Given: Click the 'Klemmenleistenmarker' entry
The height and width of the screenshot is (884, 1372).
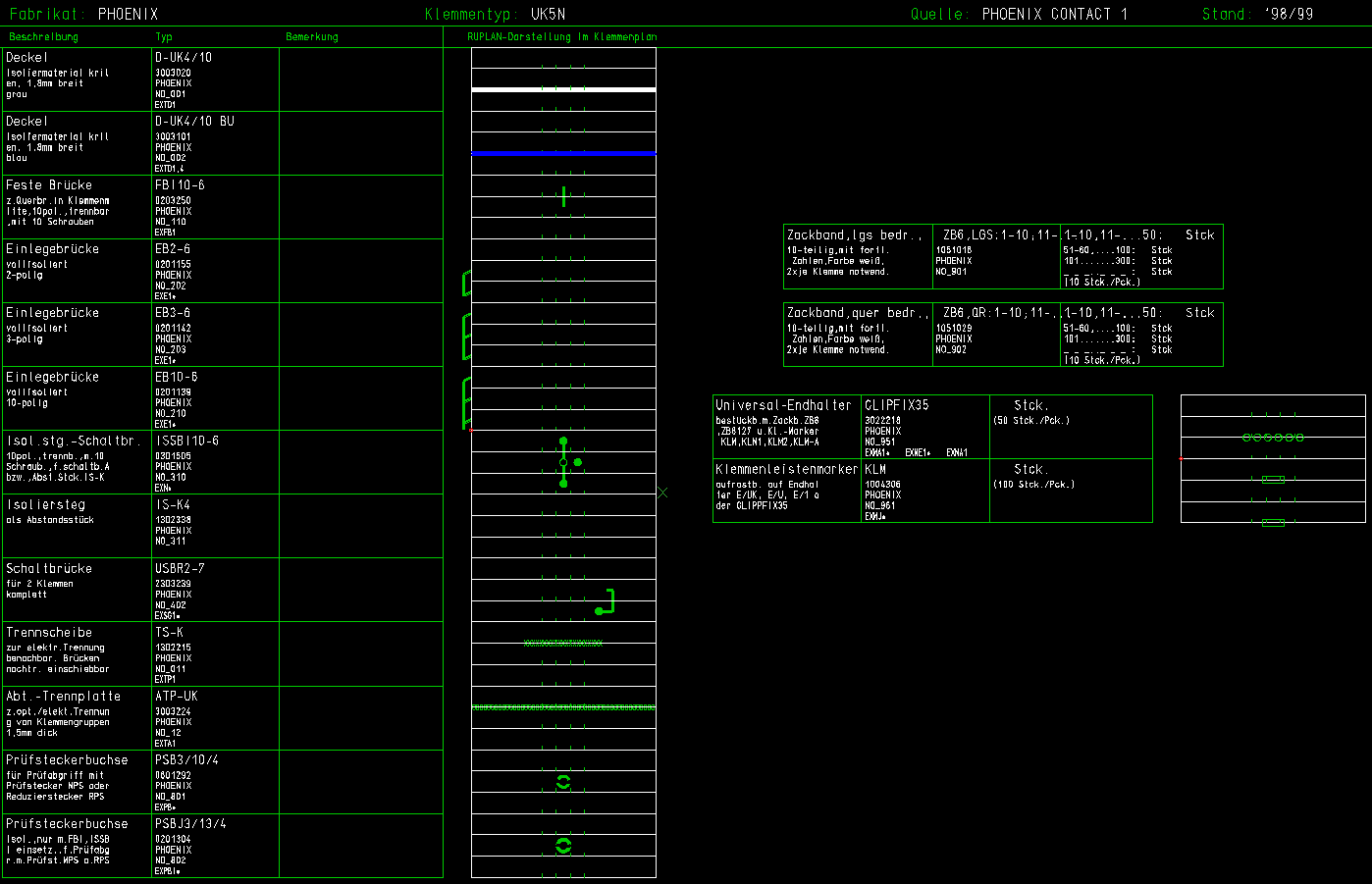Looking at the screenshot, I should (x=787, y=470).
